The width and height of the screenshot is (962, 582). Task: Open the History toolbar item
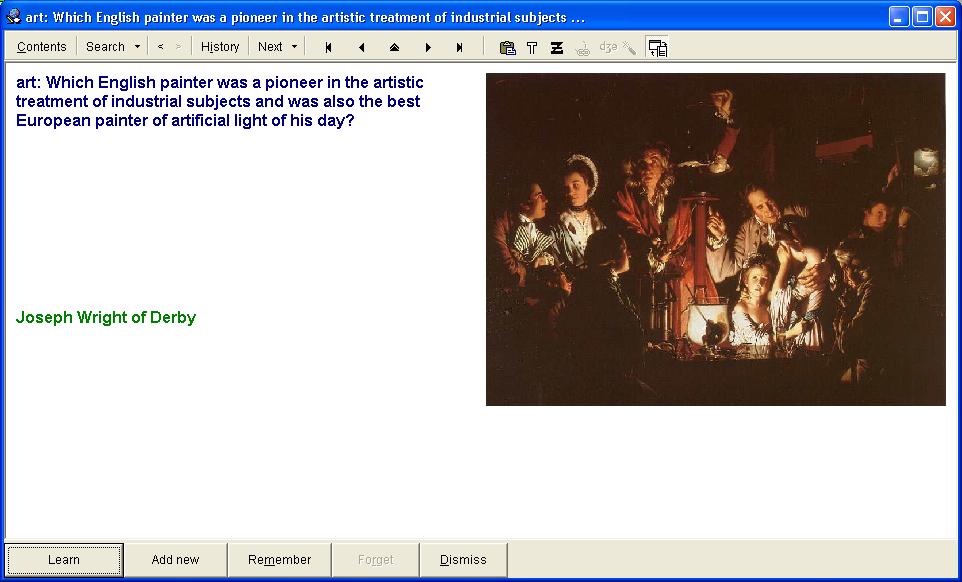[220, 47]
